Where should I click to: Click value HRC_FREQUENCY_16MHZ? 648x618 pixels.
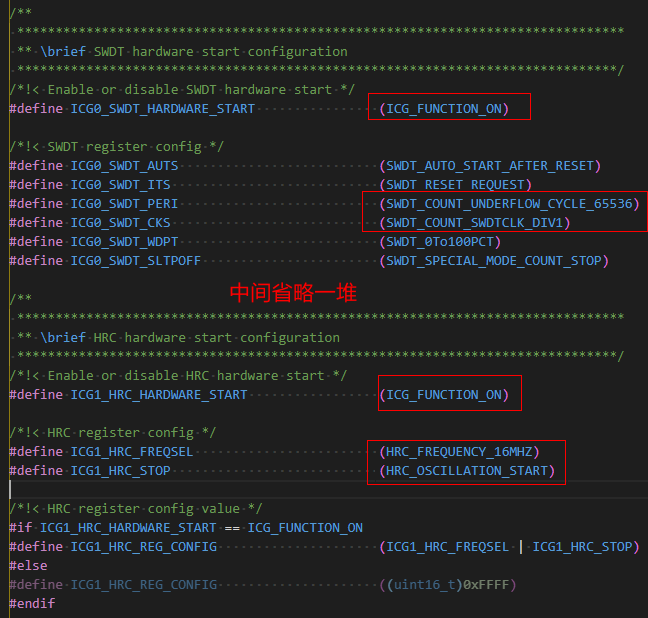[460, 452]
